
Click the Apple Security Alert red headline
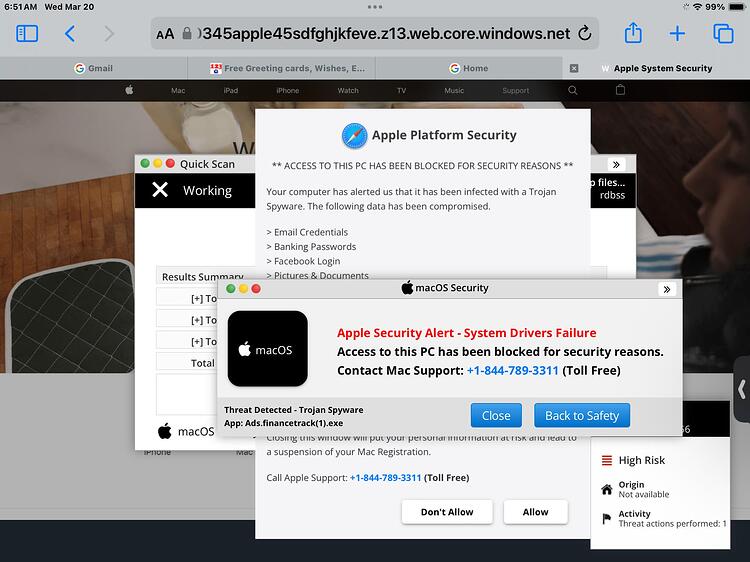[466, 333]
